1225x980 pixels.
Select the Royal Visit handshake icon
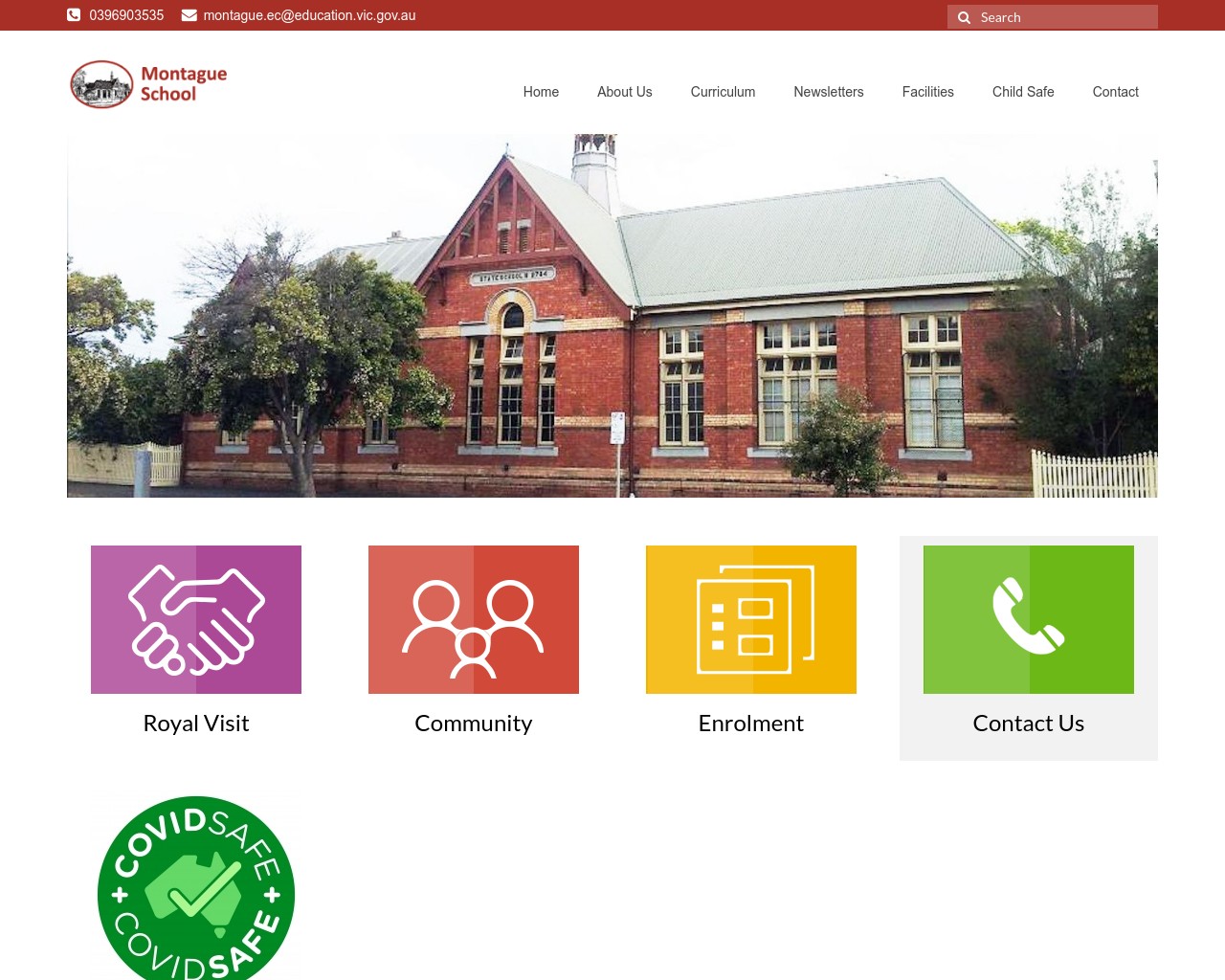[x=195, y=619]
